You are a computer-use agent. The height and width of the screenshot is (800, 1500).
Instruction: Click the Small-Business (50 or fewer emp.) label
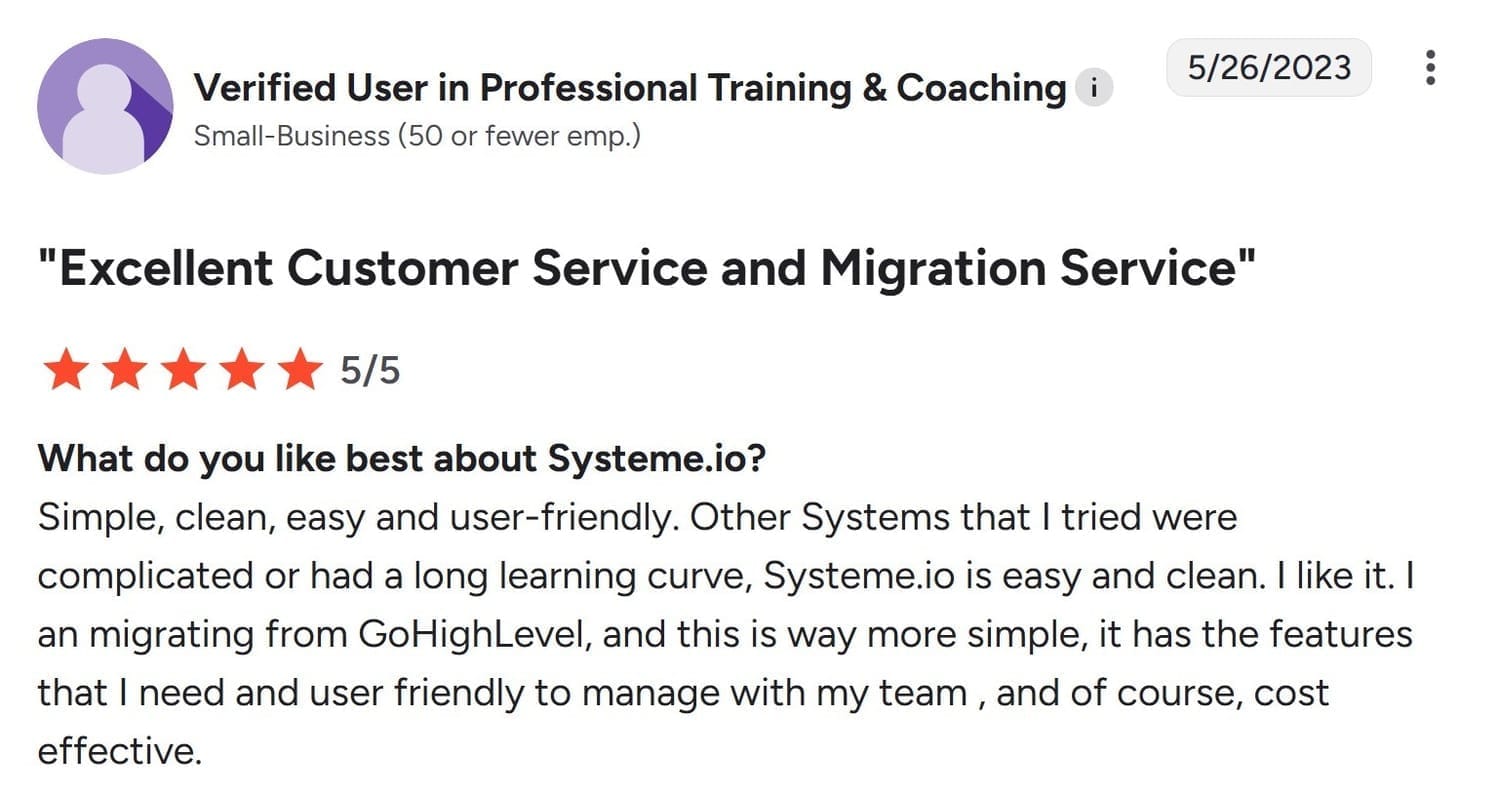(x=417, y=135)
